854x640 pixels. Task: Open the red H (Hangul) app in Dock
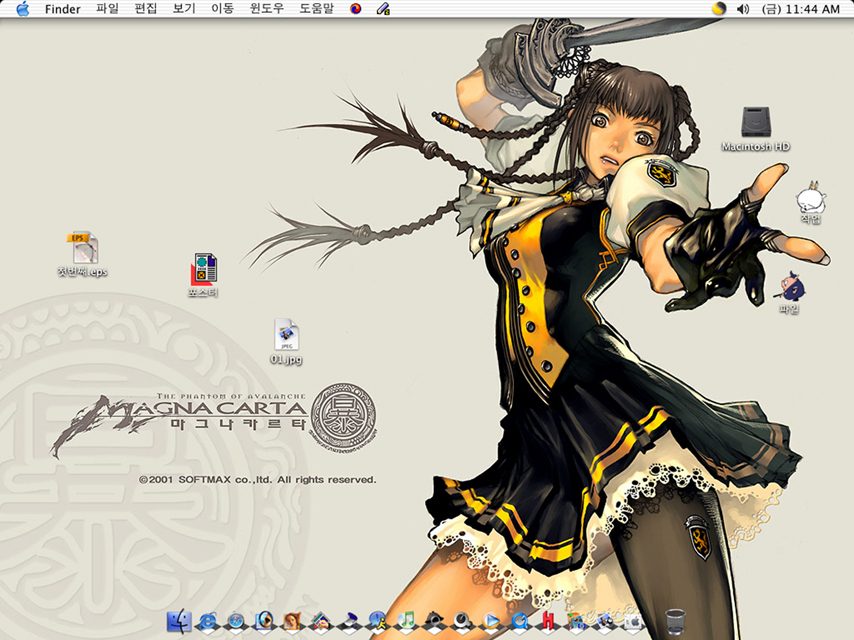click(548, 621)
